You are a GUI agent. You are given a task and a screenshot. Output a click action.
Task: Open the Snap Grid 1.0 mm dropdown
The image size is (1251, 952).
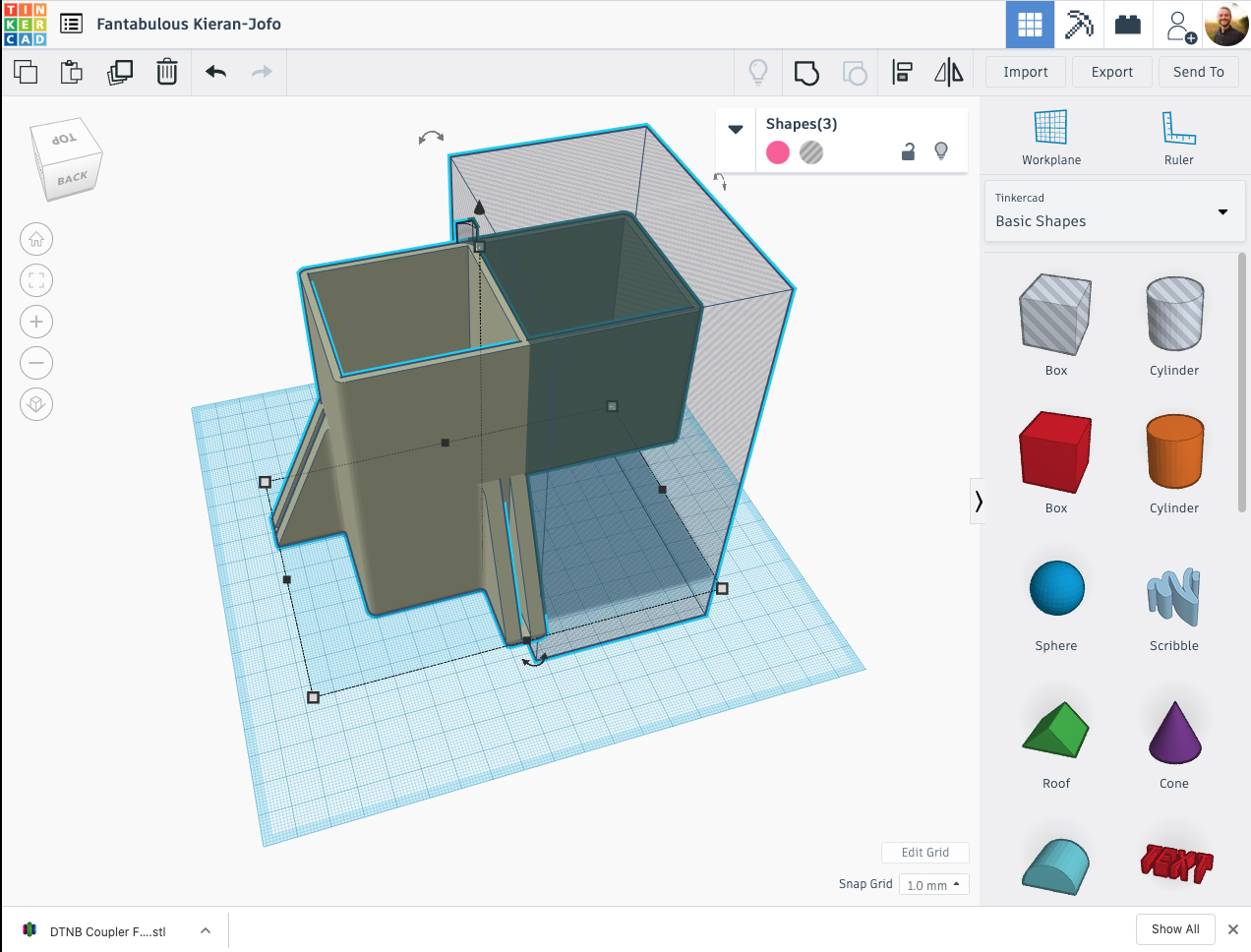[x=933, y=885]
